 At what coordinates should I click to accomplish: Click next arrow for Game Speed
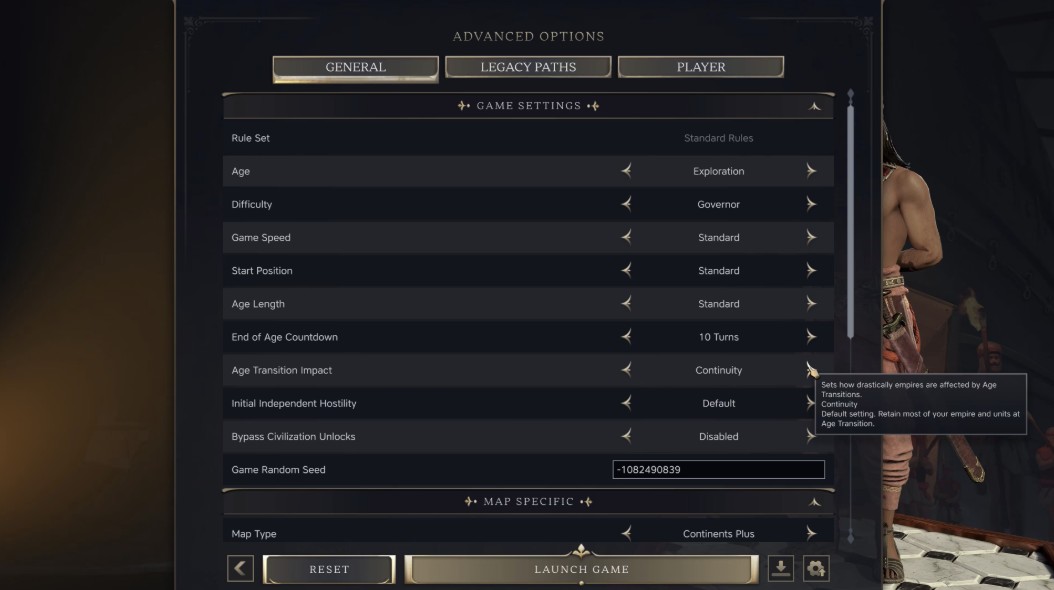pyautogui.click(x=811, y=237)
